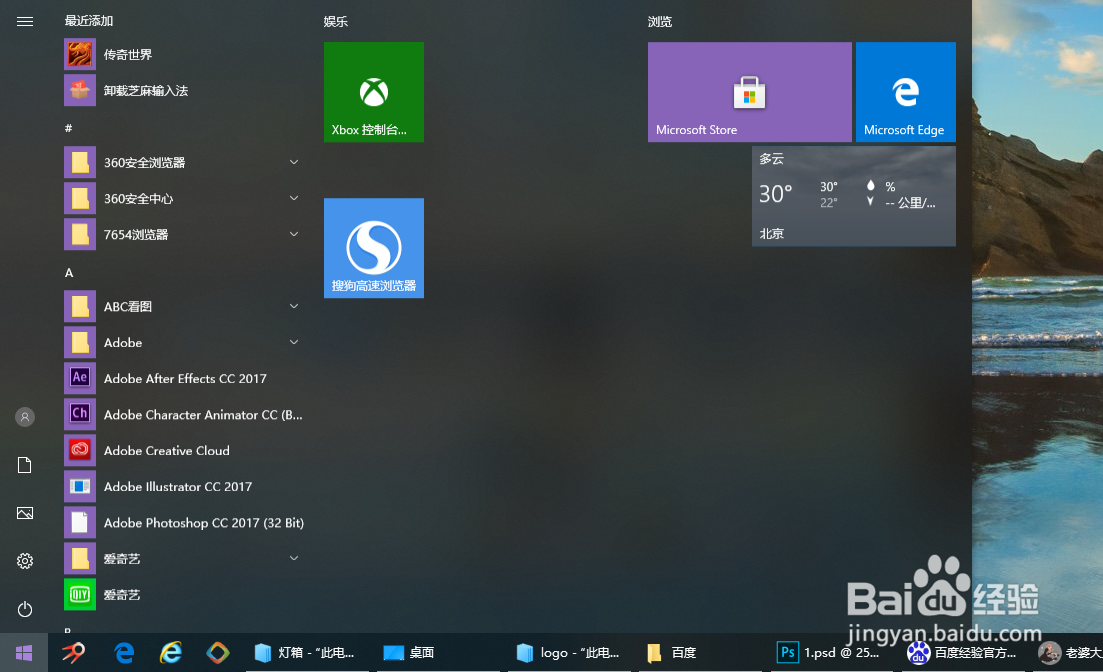1103x672 pixels.
Task: Click the Windows Start button
Action: tap(24, 653)
